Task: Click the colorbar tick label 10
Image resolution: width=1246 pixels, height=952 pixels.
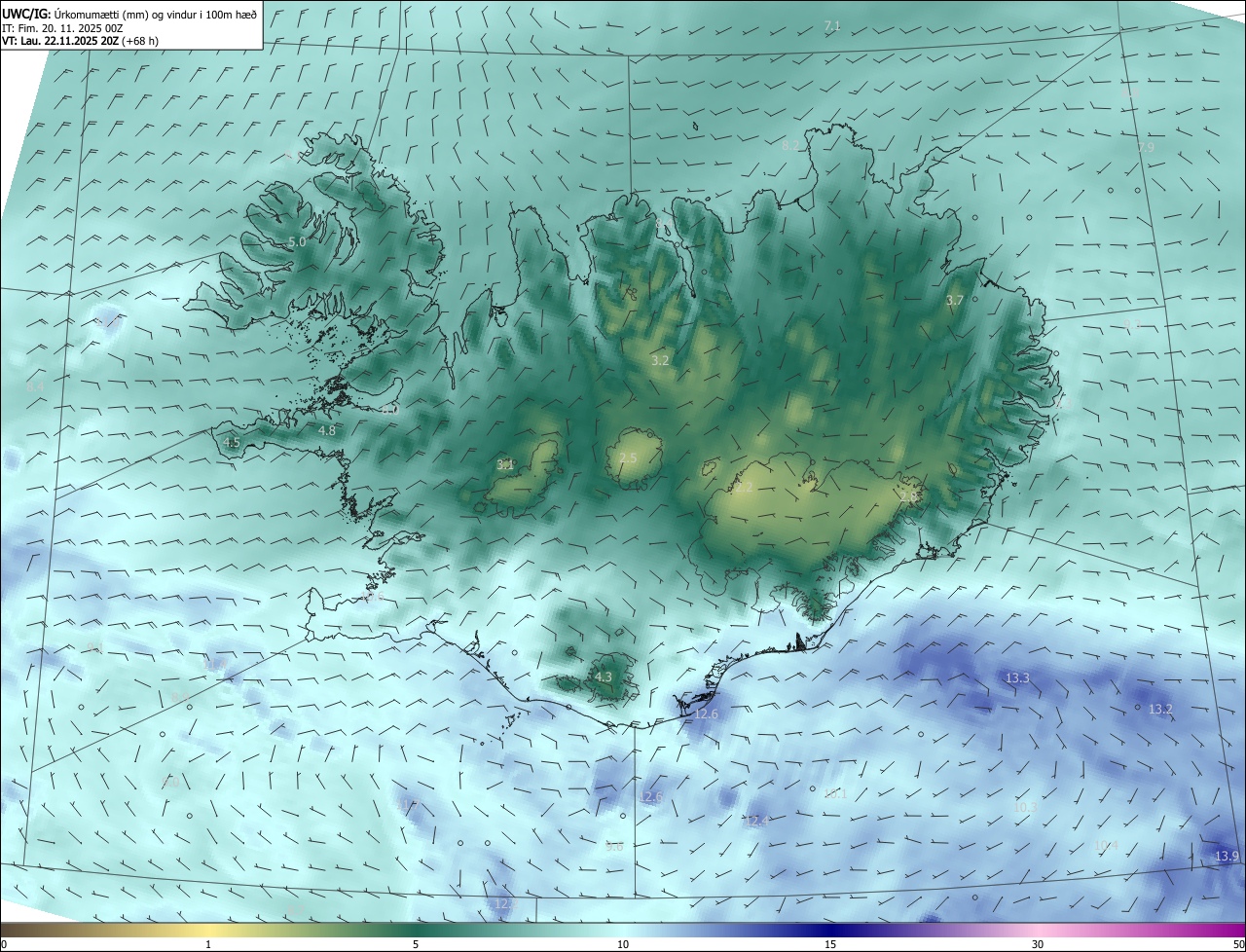Action: (623, 944)
